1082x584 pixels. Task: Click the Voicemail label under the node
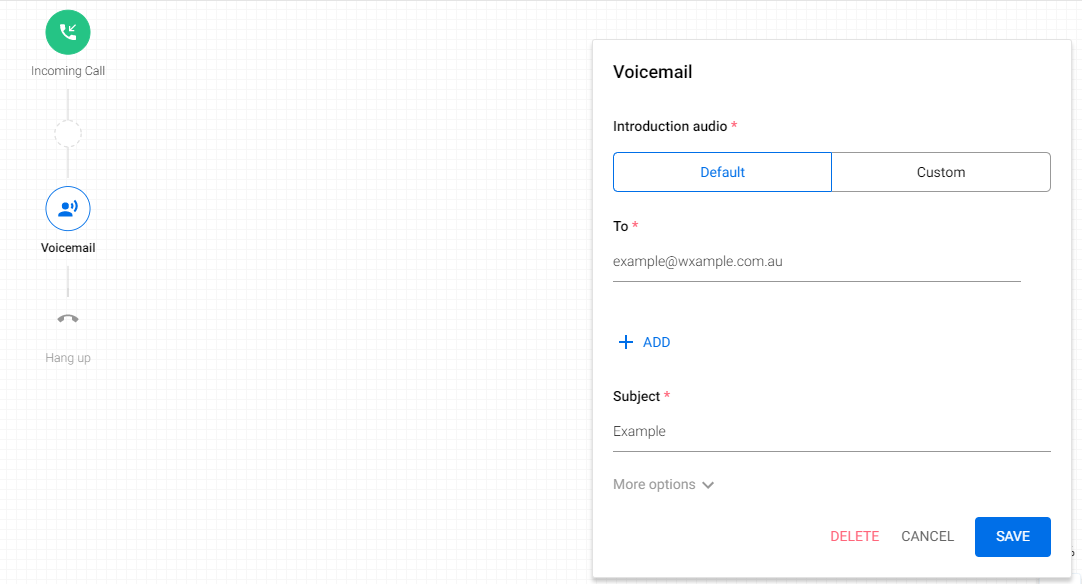tap(68, 248)
